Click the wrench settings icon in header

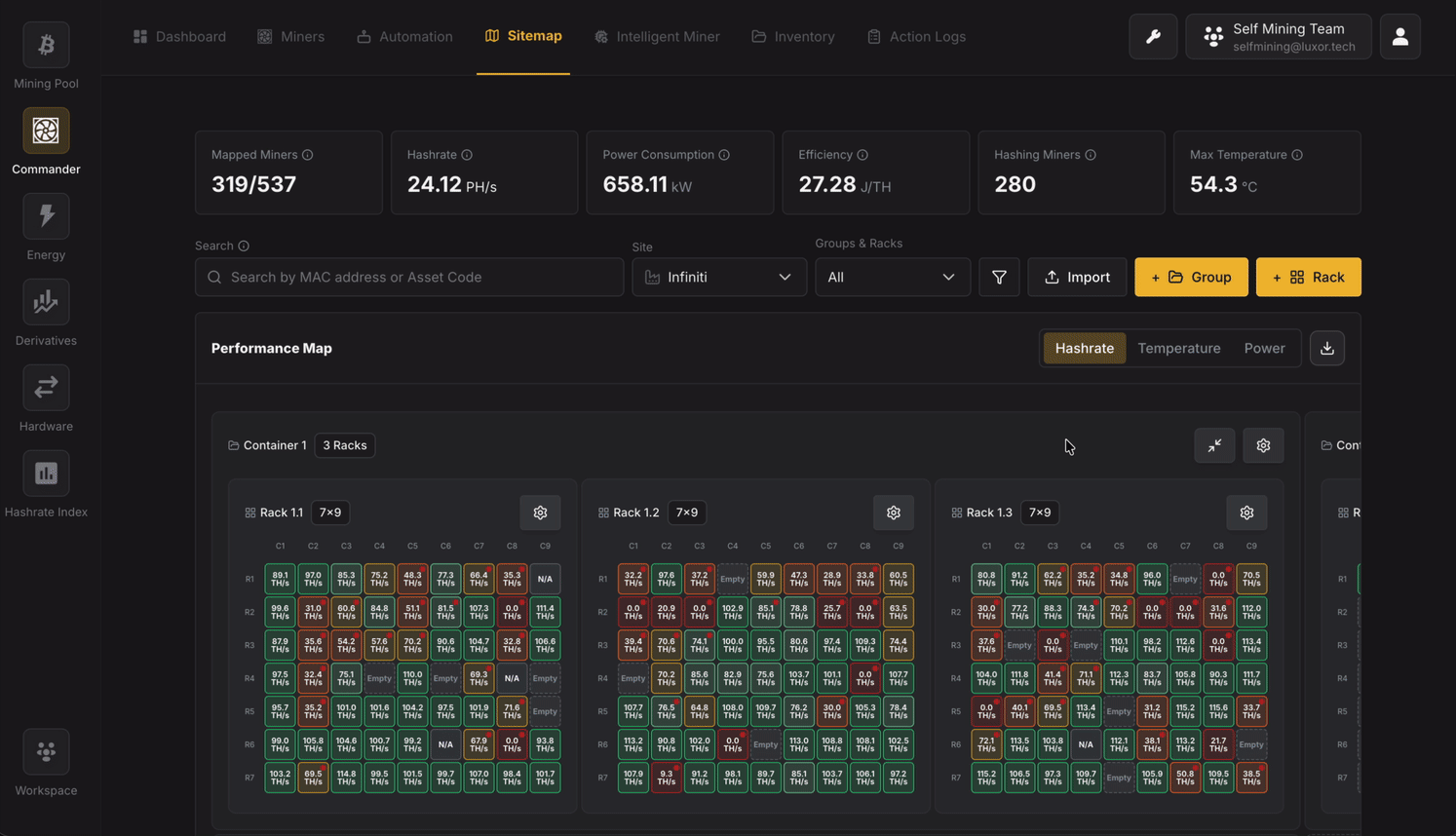coord(1153,37)
